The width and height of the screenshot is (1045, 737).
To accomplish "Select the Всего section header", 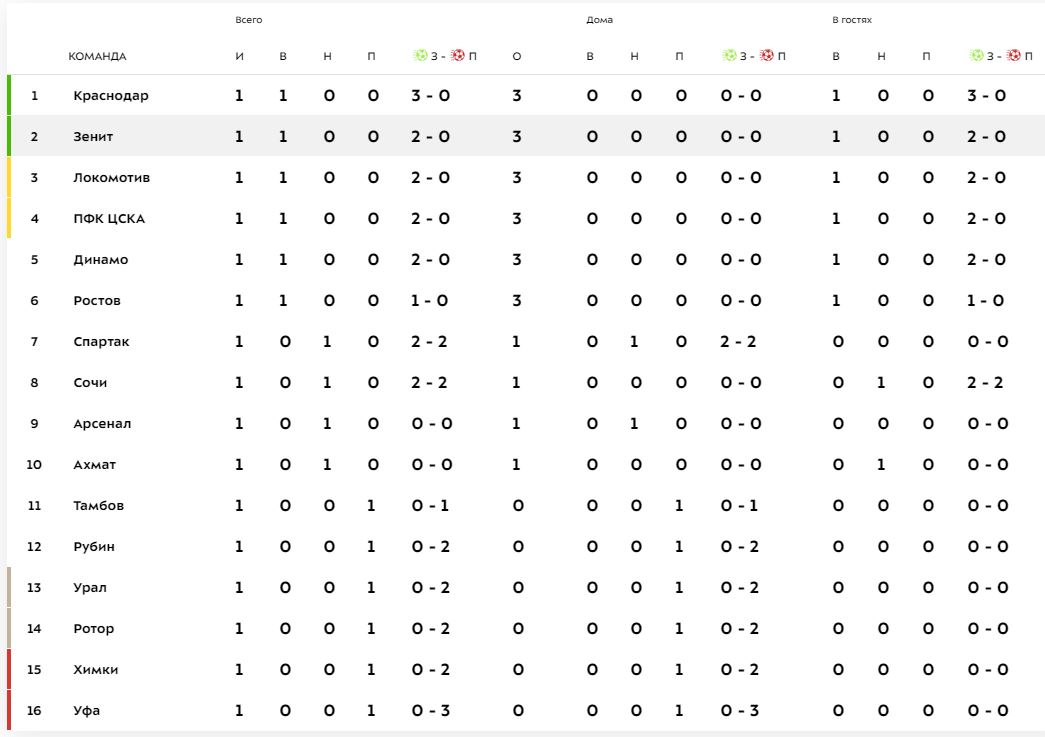I will [248, 20].
